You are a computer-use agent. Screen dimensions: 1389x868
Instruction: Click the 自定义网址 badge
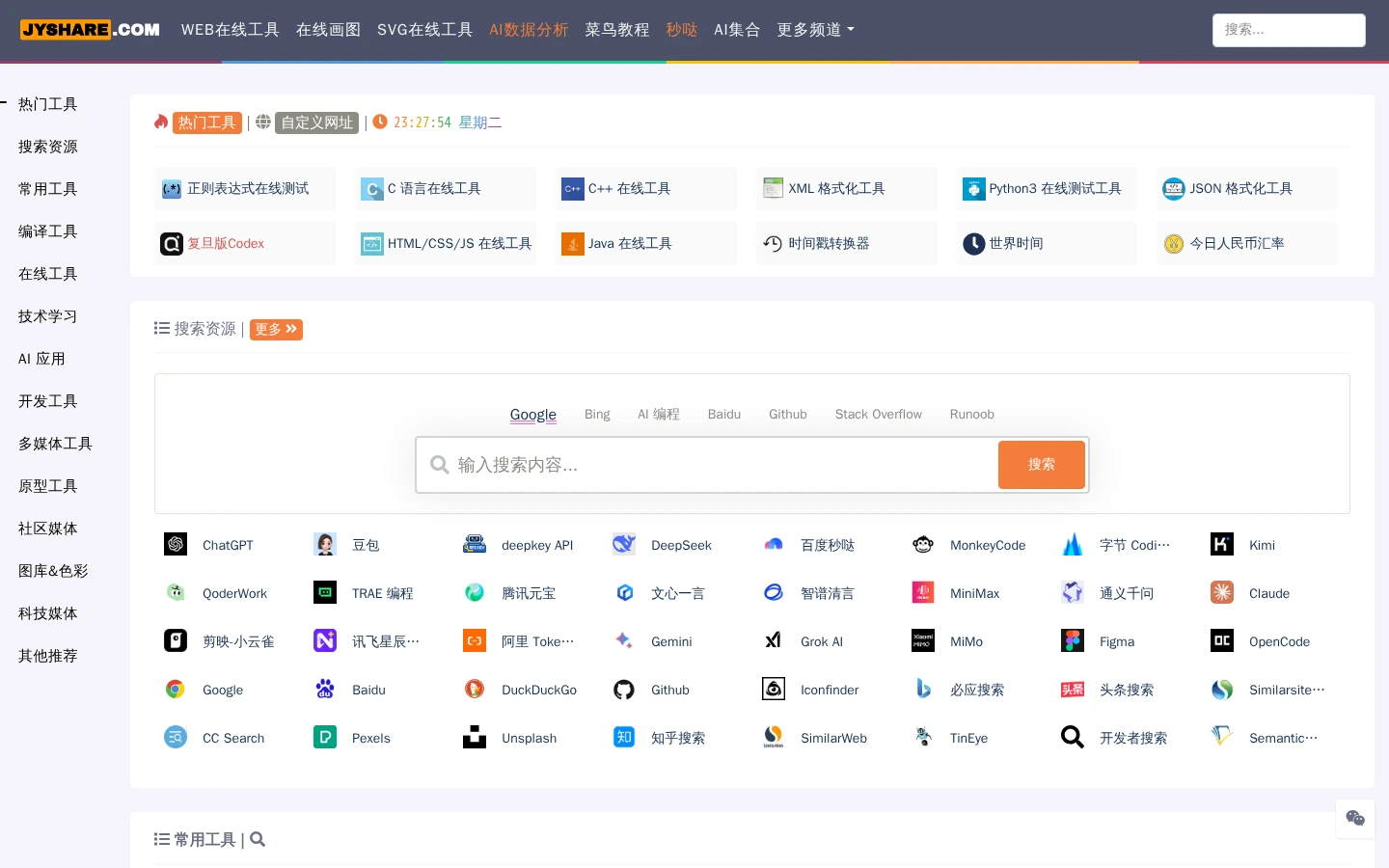pos(317,122)
